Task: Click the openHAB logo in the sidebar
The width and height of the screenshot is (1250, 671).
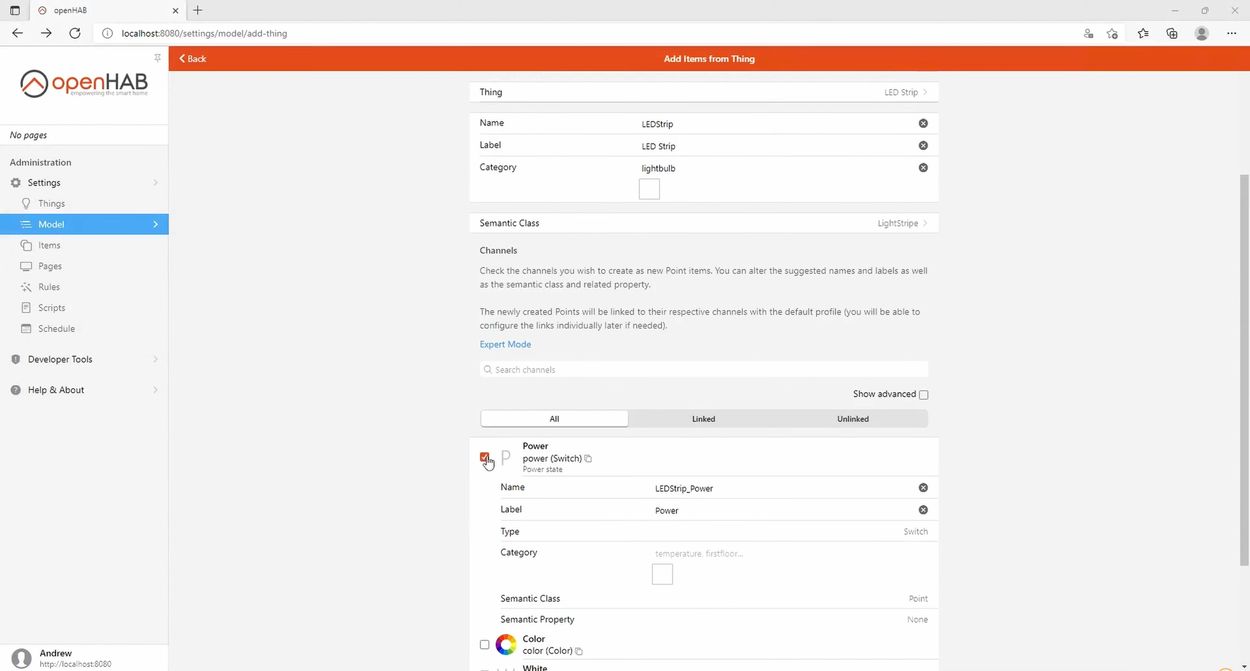Action: (83, 83)
